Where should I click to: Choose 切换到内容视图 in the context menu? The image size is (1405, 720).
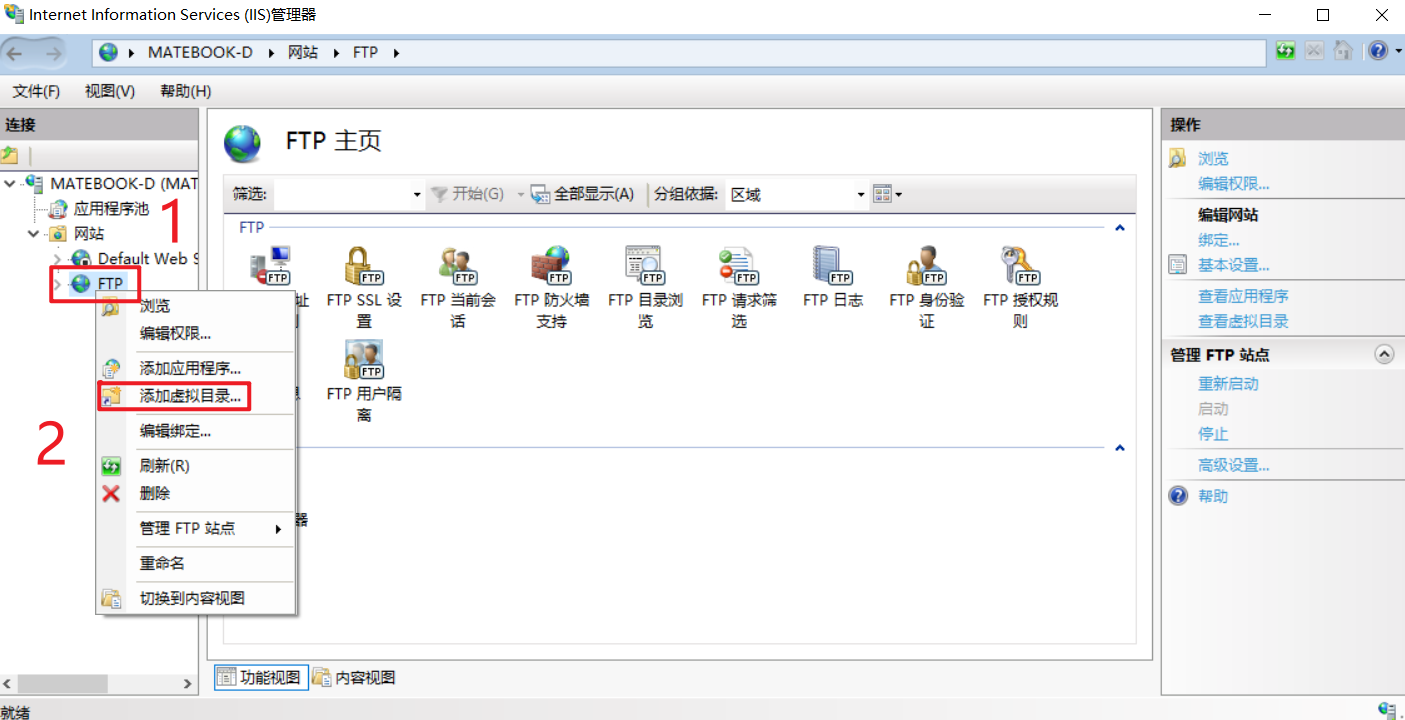196,598
